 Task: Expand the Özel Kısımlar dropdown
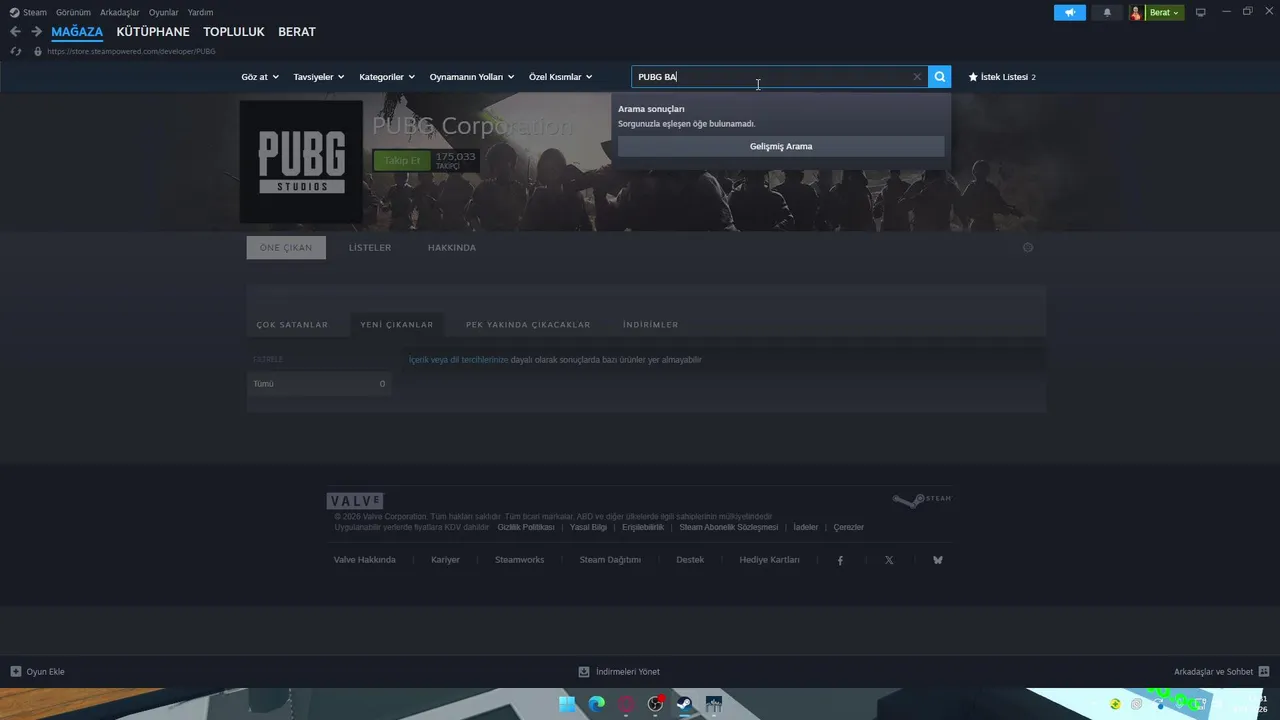pos(561,77)
